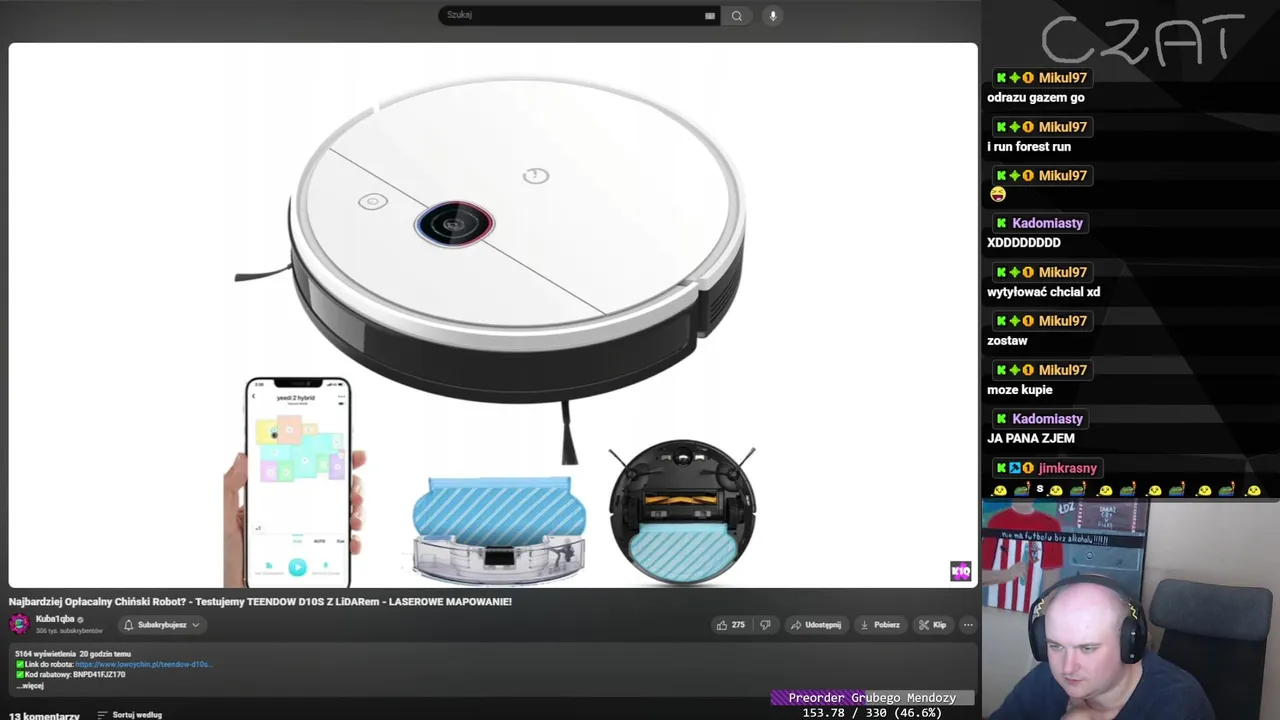The width and height of the screenshot is (1280, 720).
Task: Click the tongue-out emoji chat message
Action: tap(998, 195)
